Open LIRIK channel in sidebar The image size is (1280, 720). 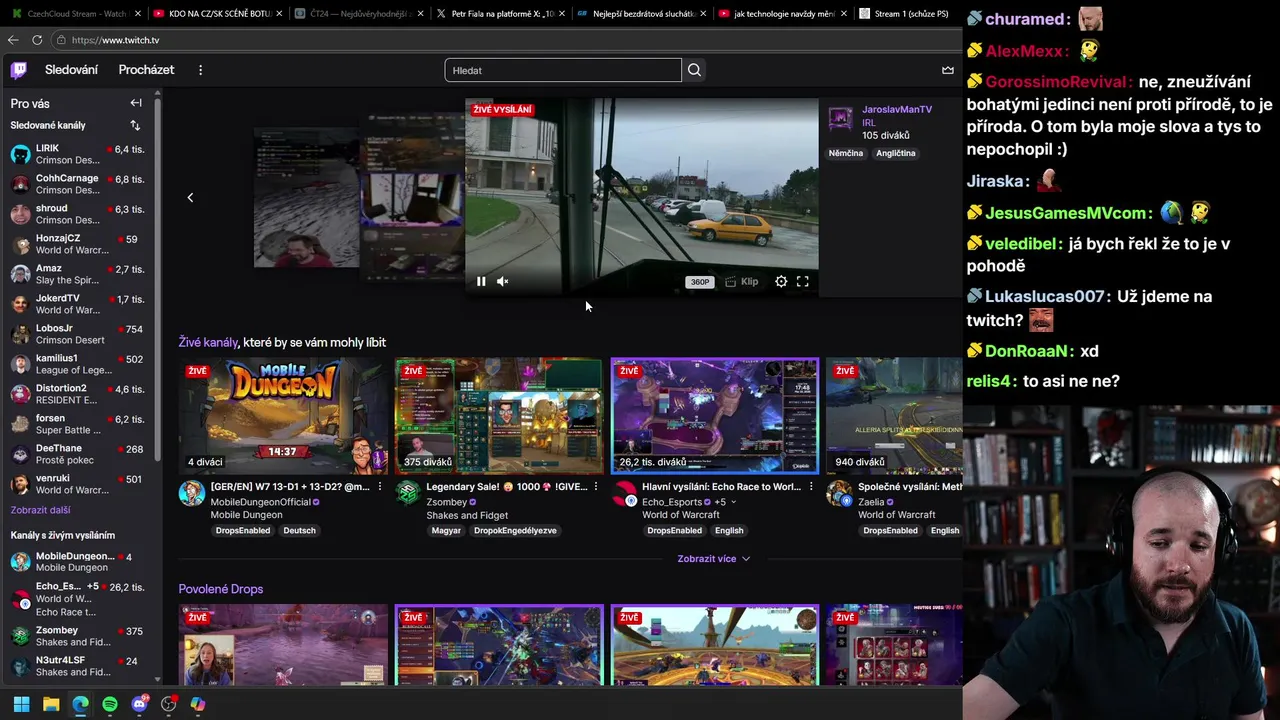(x=80, y=154)
